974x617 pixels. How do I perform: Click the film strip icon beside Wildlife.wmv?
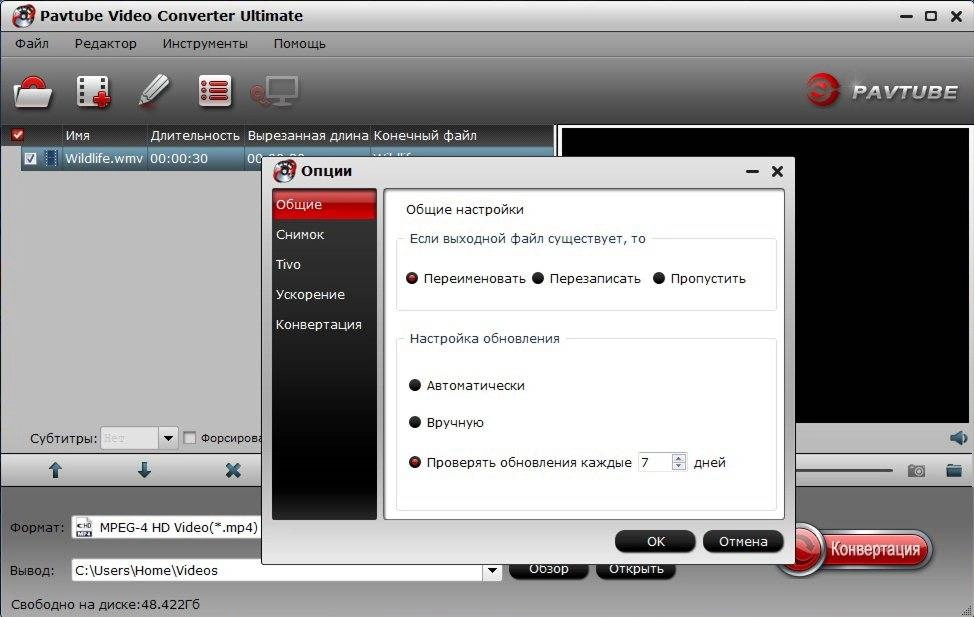pyautogui.click(x=51, y=158)
